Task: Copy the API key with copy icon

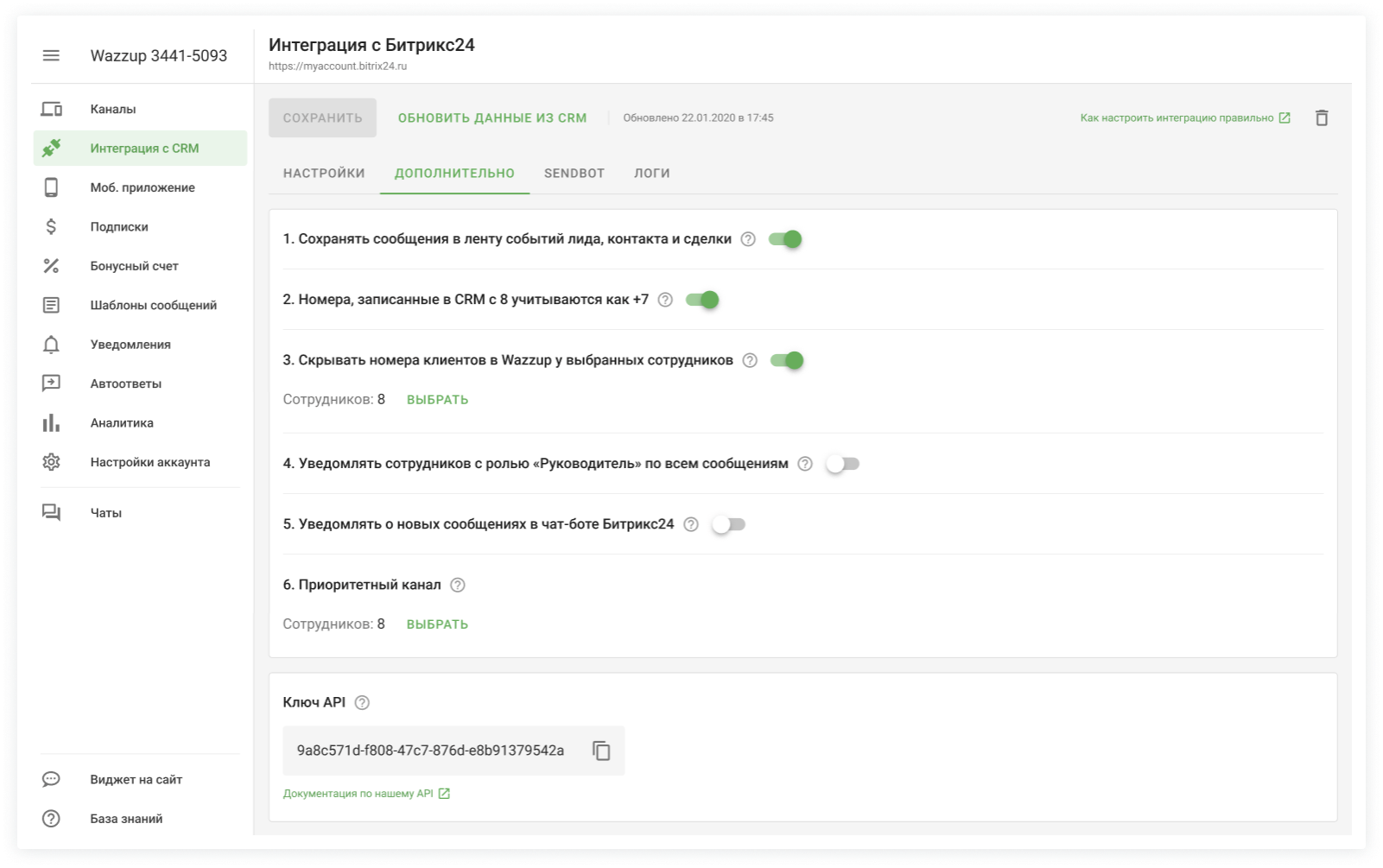Action: click(601, 751)
